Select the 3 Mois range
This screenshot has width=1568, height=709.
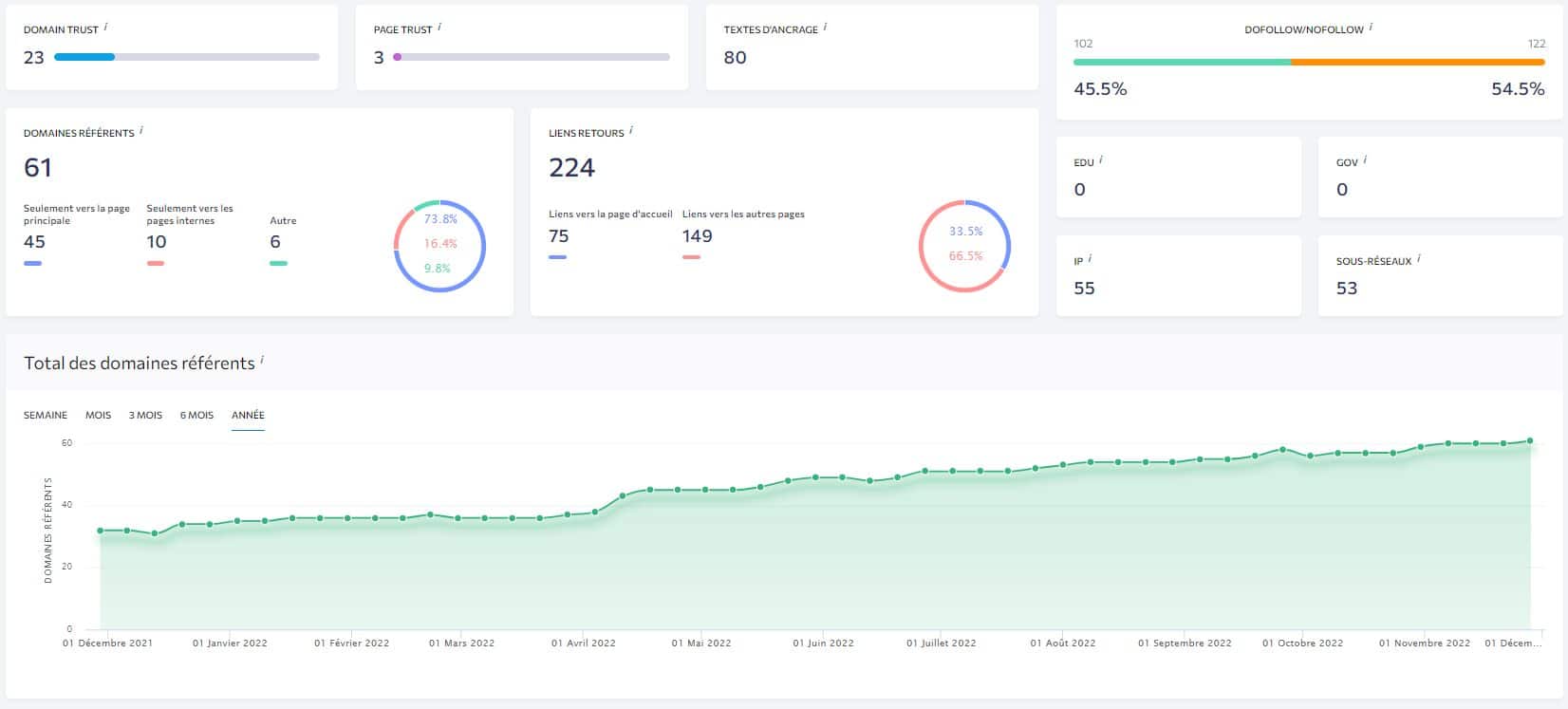tap(145, 415)
